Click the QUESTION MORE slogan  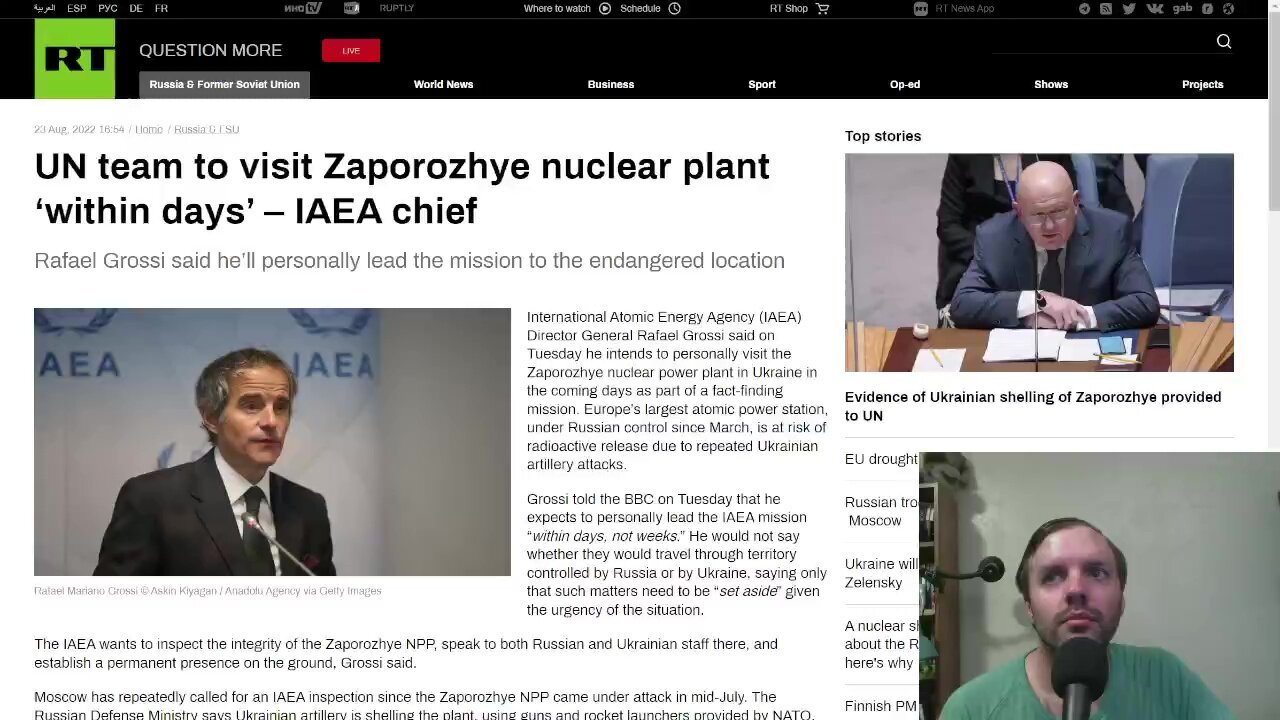210,50
